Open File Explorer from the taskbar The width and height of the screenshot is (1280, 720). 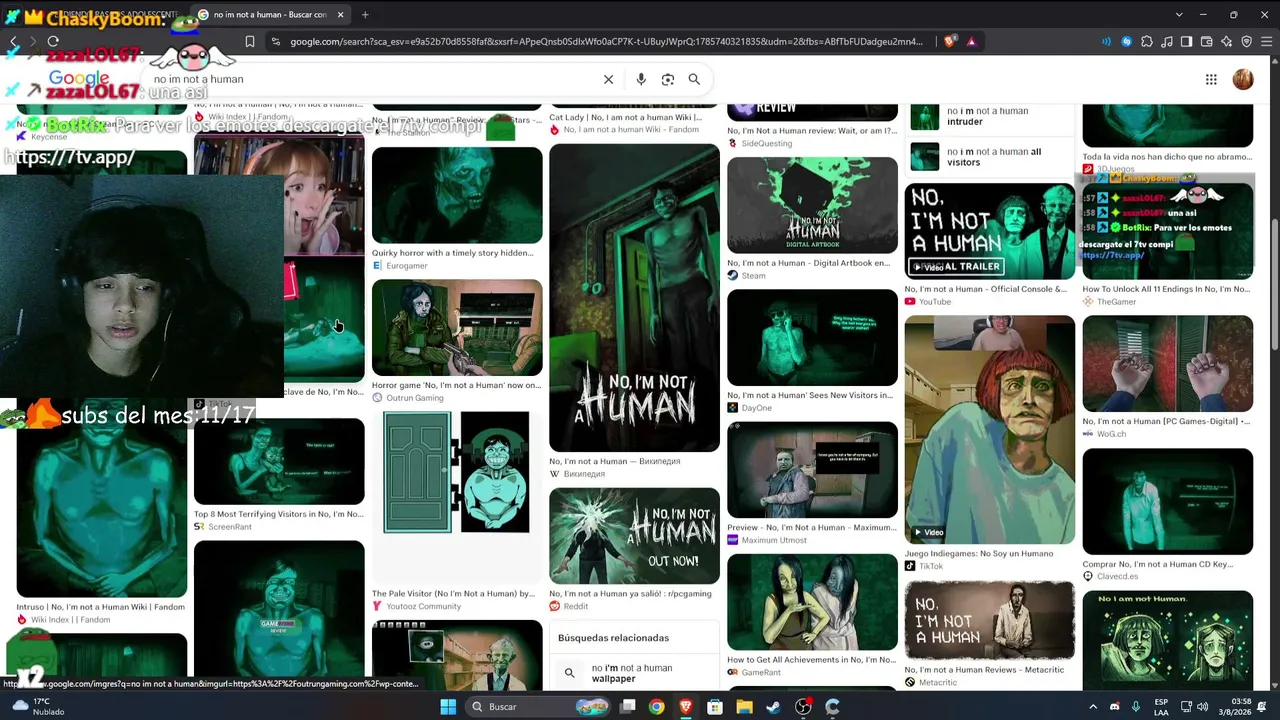744,707
